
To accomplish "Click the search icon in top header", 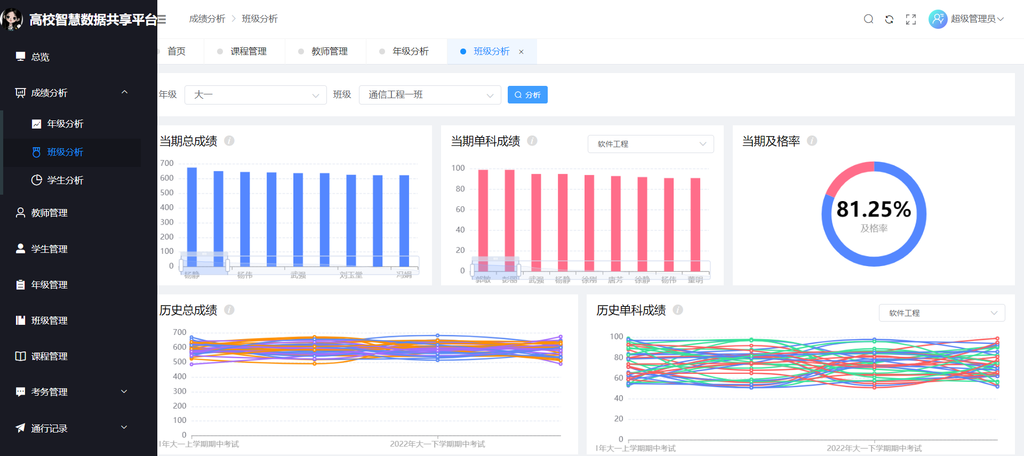I will [x=868, y=19].
